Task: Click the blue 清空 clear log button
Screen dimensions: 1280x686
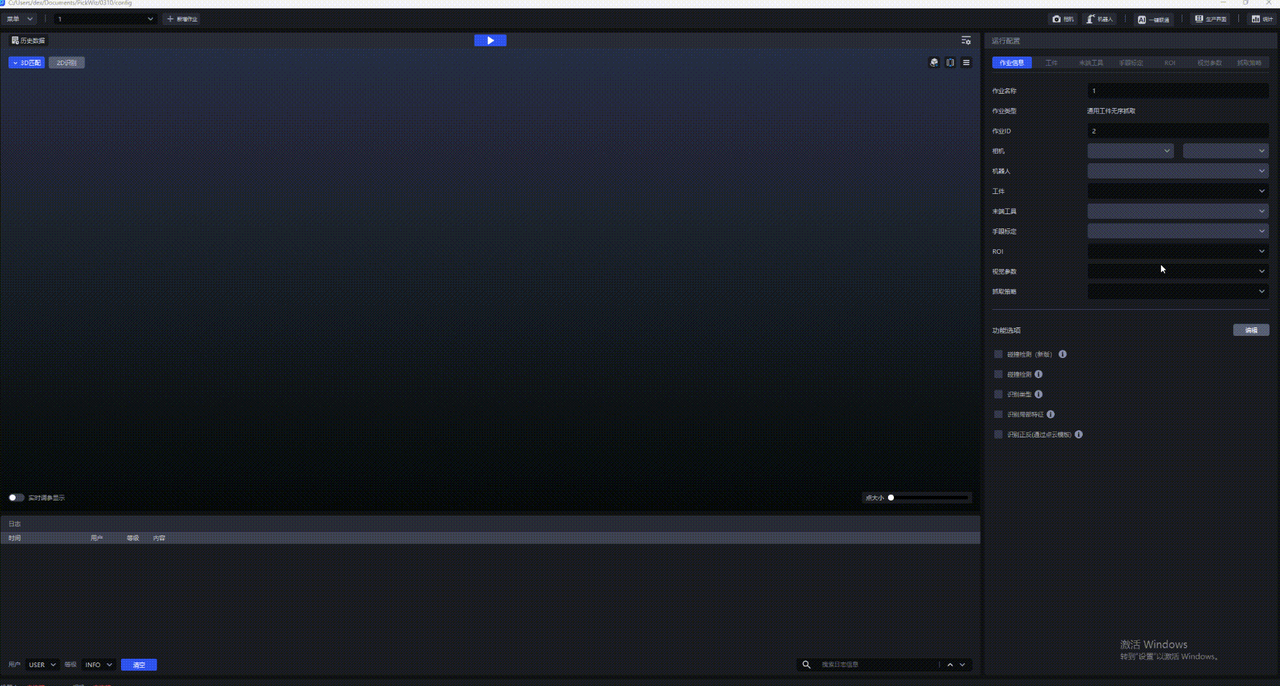Action: (139, 665)
